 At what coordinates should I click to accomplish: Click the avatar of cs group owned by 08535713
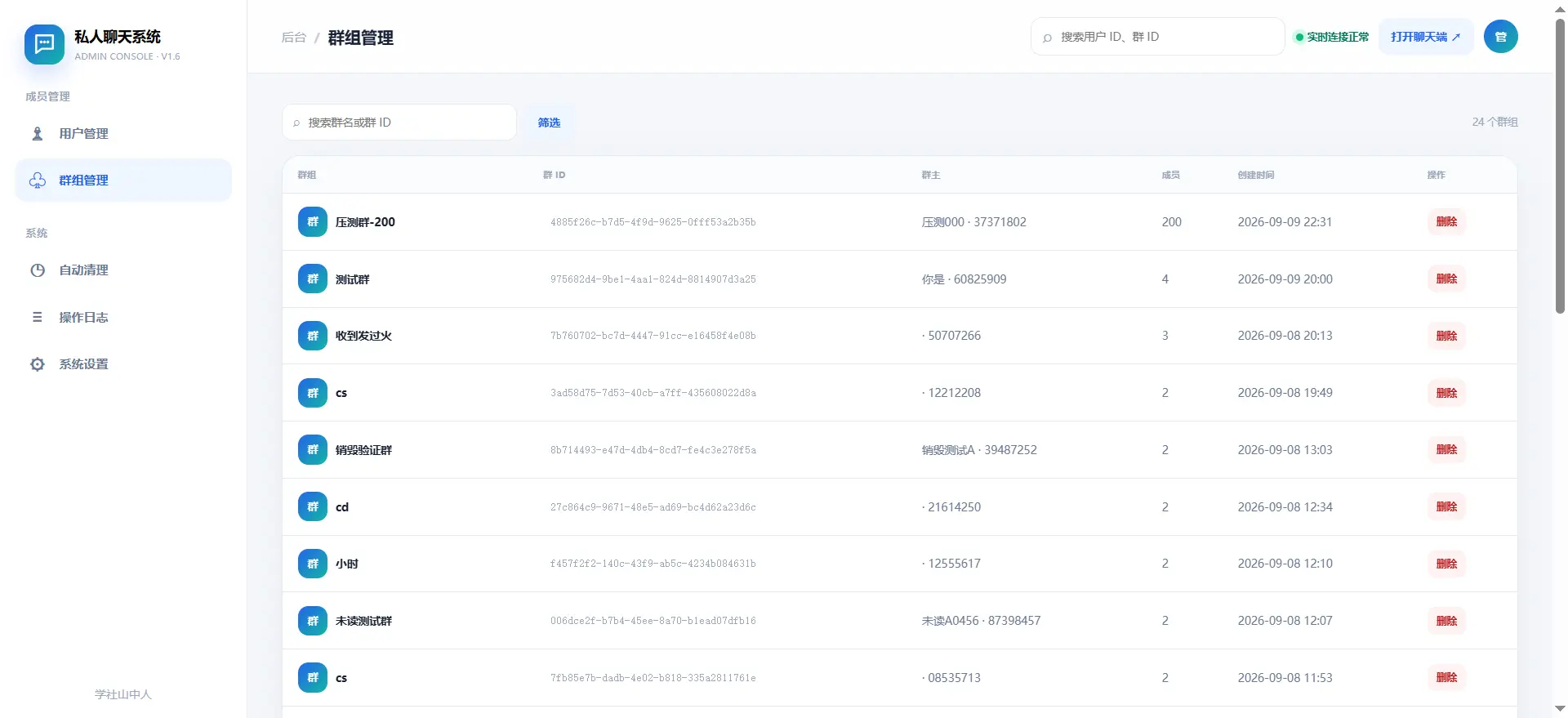[313, 678]
